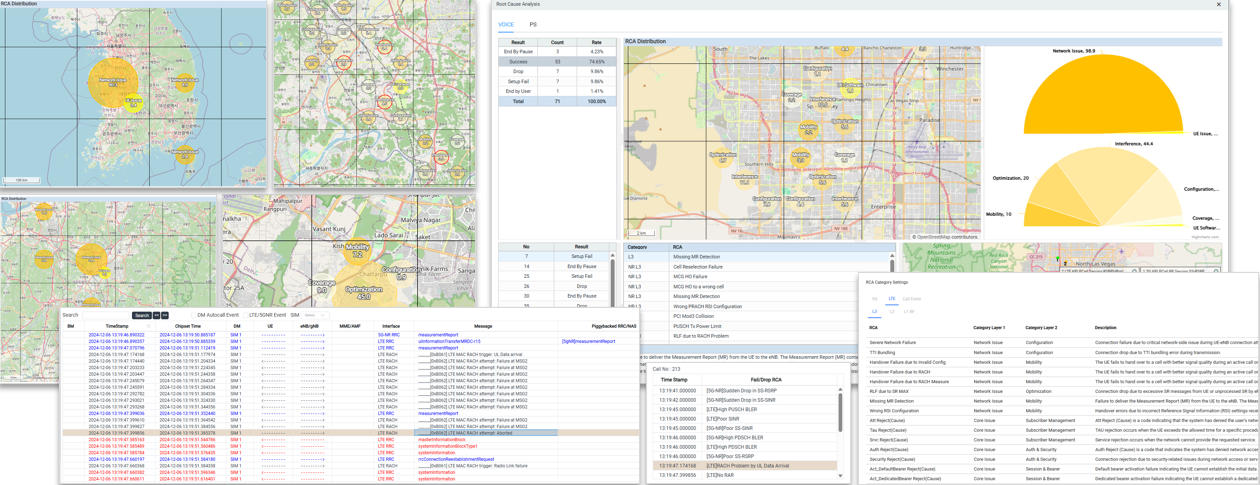Select the Severe Network Failure settings row
The image size is (1260, 485).
pos(1062,342)
